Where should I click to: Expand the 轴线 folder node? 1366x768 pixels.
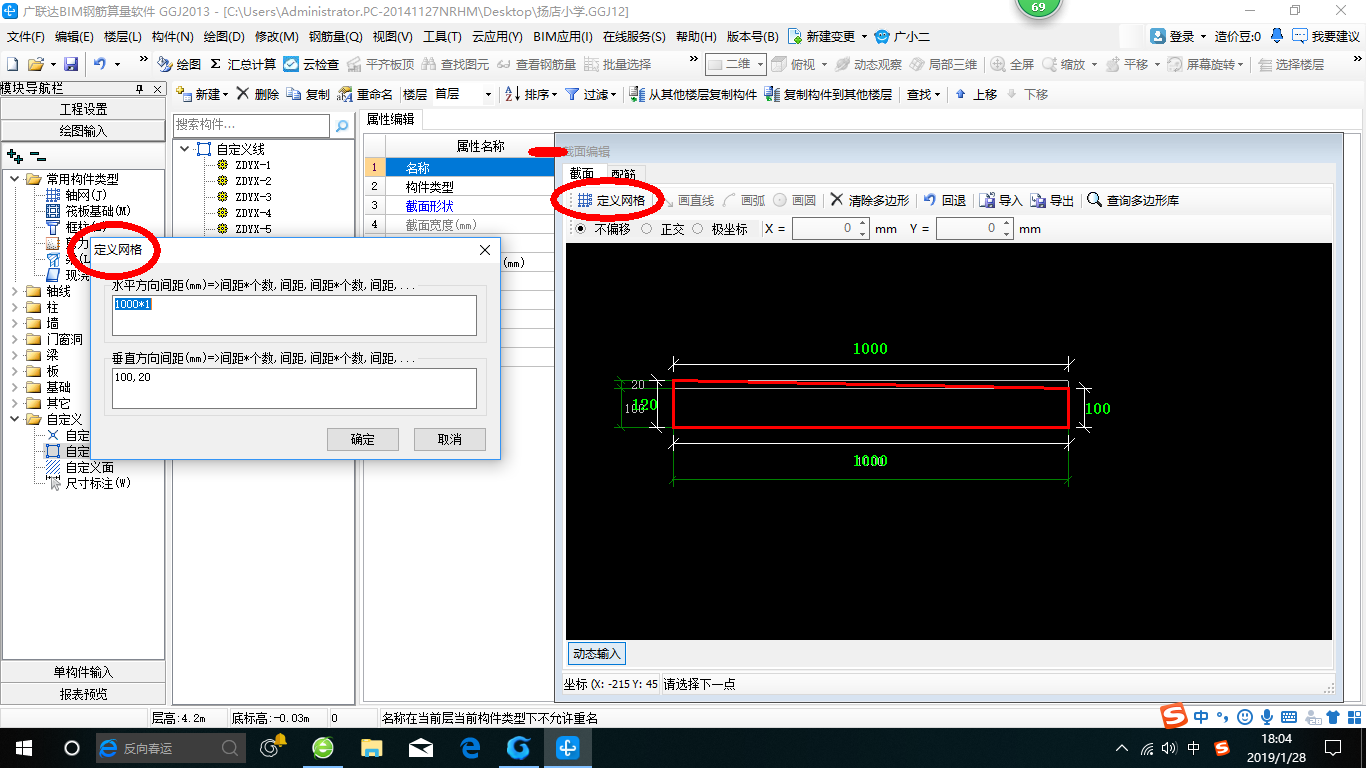point(15,291)
